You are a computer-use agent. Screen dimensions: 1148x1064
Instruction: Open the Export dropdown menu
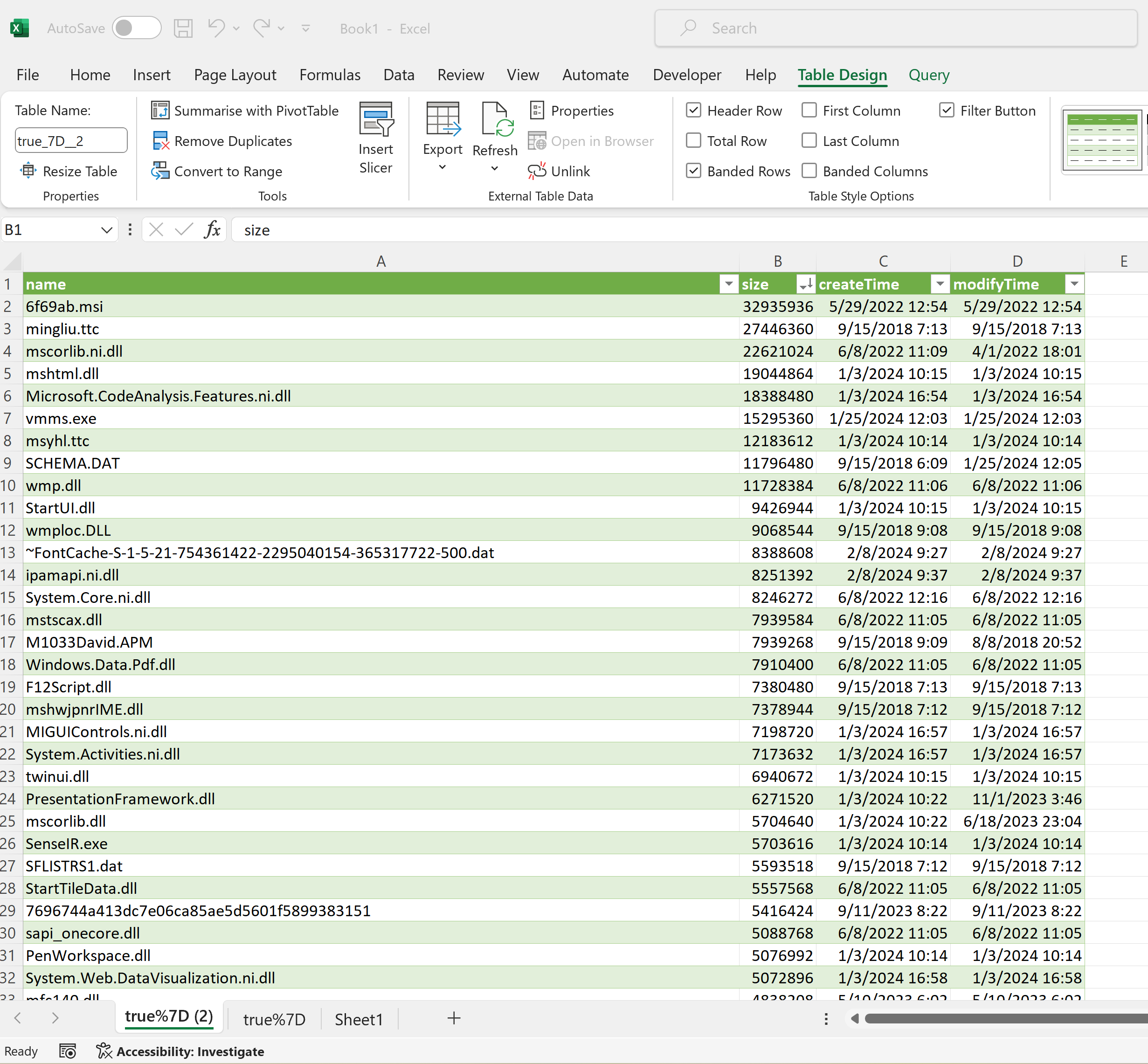point(442,167)
